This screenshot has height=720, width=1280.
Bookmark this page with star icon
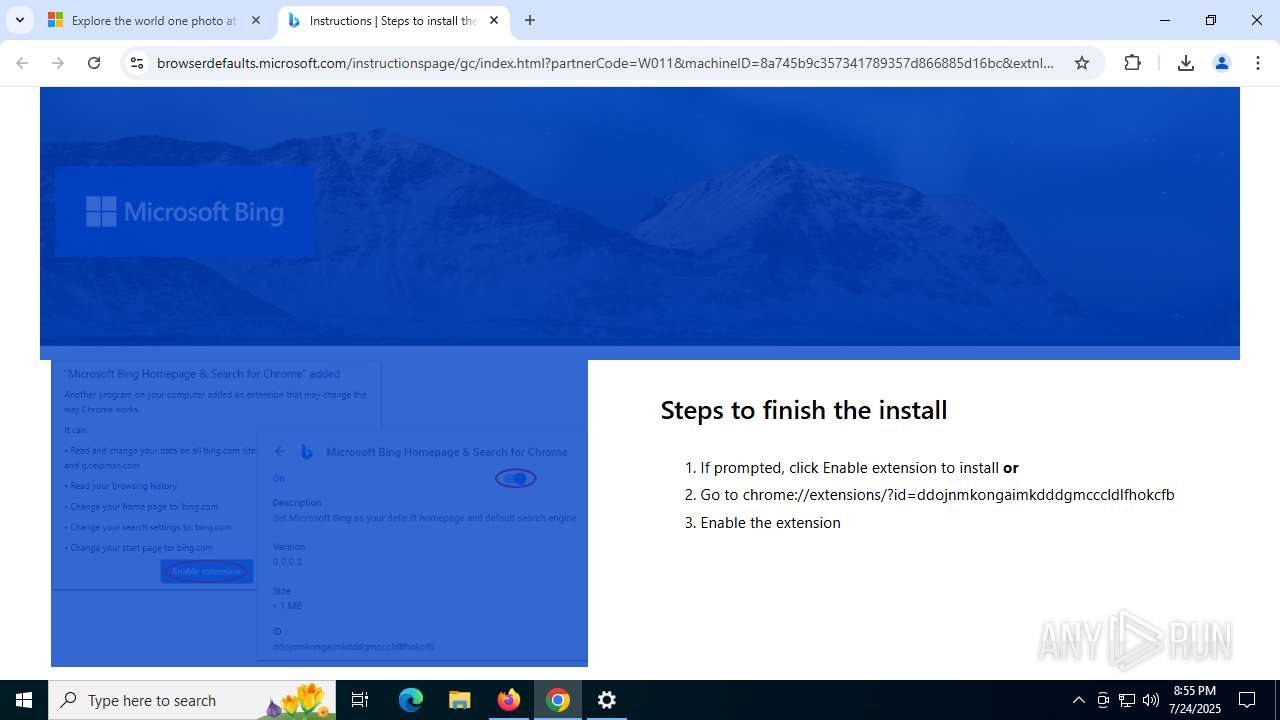1082,63
